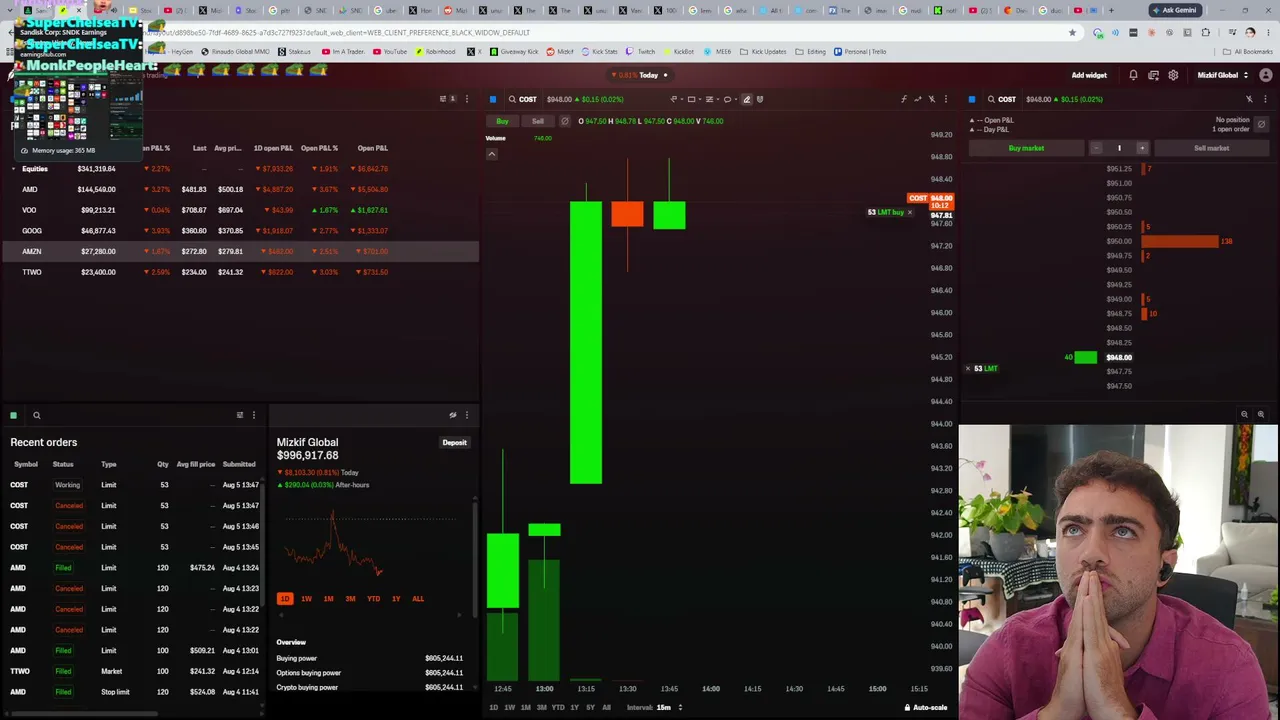Toggle the green color link on Recent orders
Viewport: 1280px width, 720px height.
(x=14, y=415)
